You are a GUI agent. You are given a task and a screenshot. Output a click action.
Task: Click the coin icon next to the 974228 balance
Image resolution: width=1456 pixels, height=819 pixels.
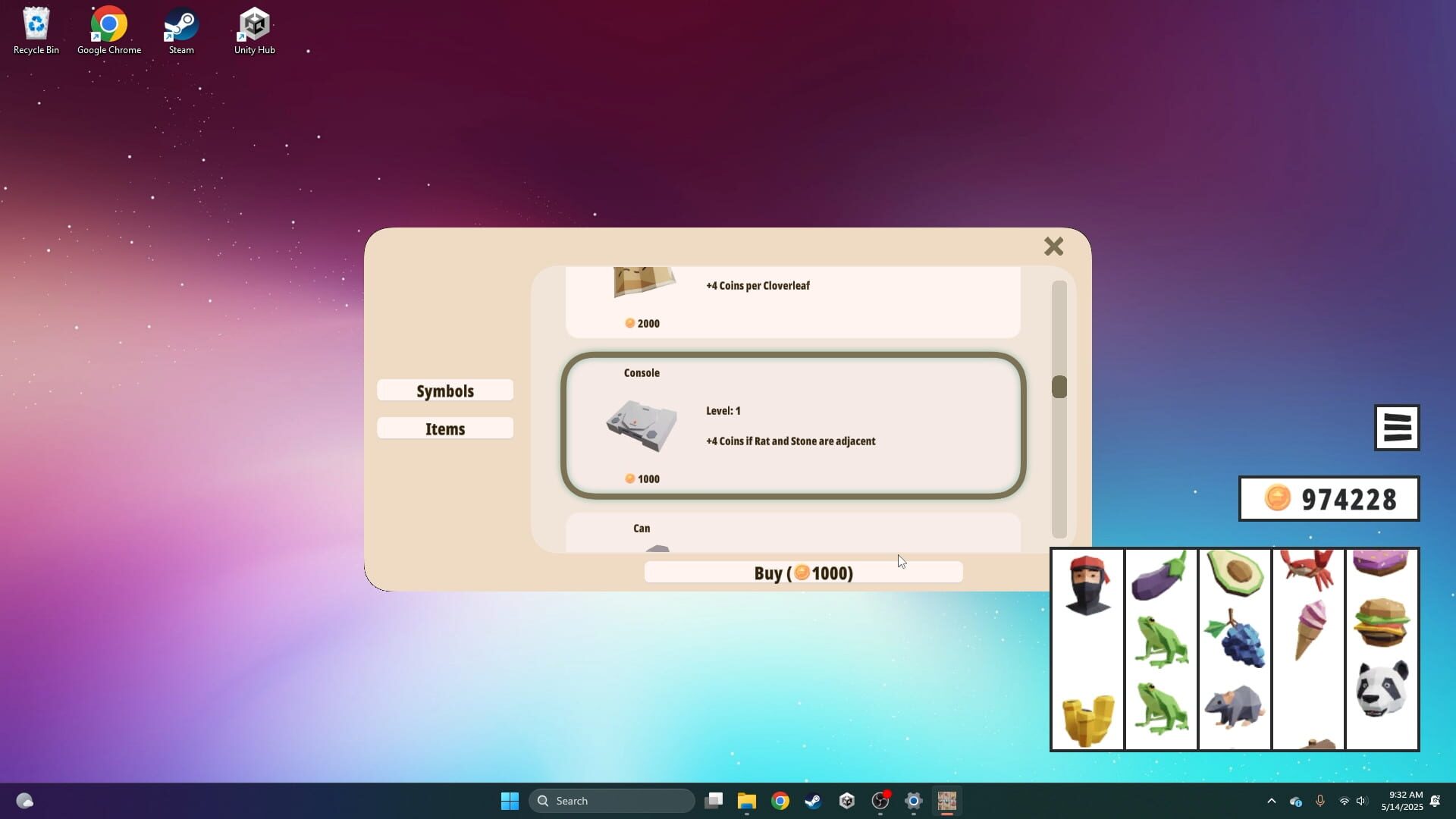coord(1276,498)
